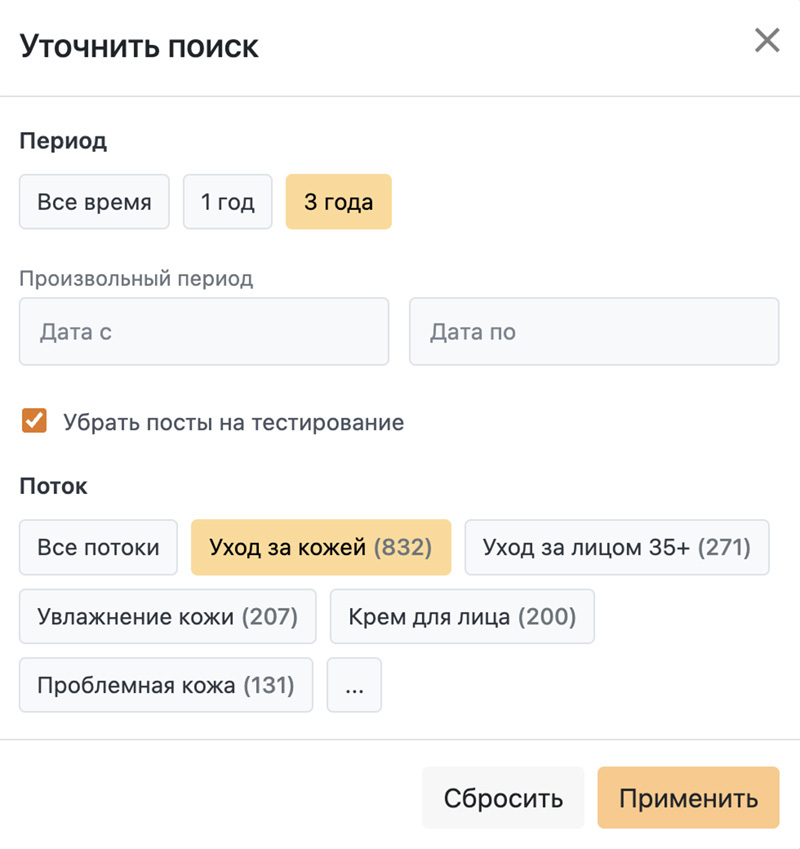Screen dimensions: 800x849
Task: Uncheck the Убрать посты на тестирование checkbox
Action: click(x=35, y=421)
